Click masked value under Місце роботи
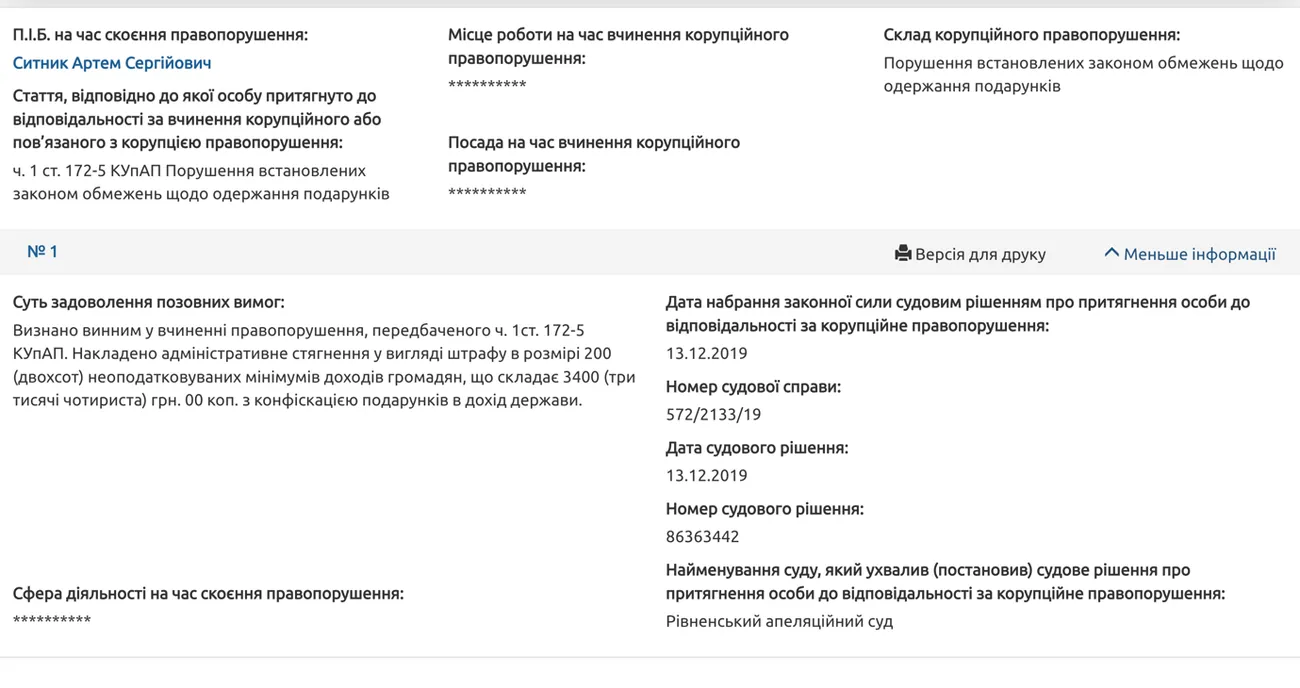 click(x=487, y=85)
